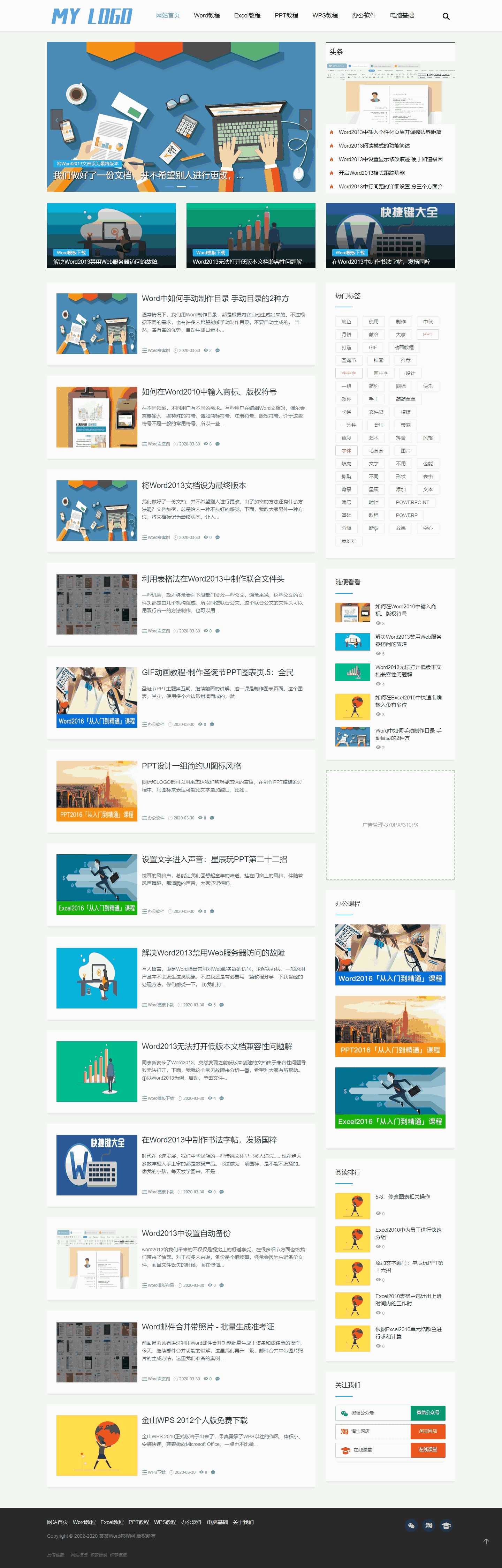The width and height of the screenshot is (502, 1568).
Task: Open the 快捷键大全 calligraphy featured card
Action: 390,235
